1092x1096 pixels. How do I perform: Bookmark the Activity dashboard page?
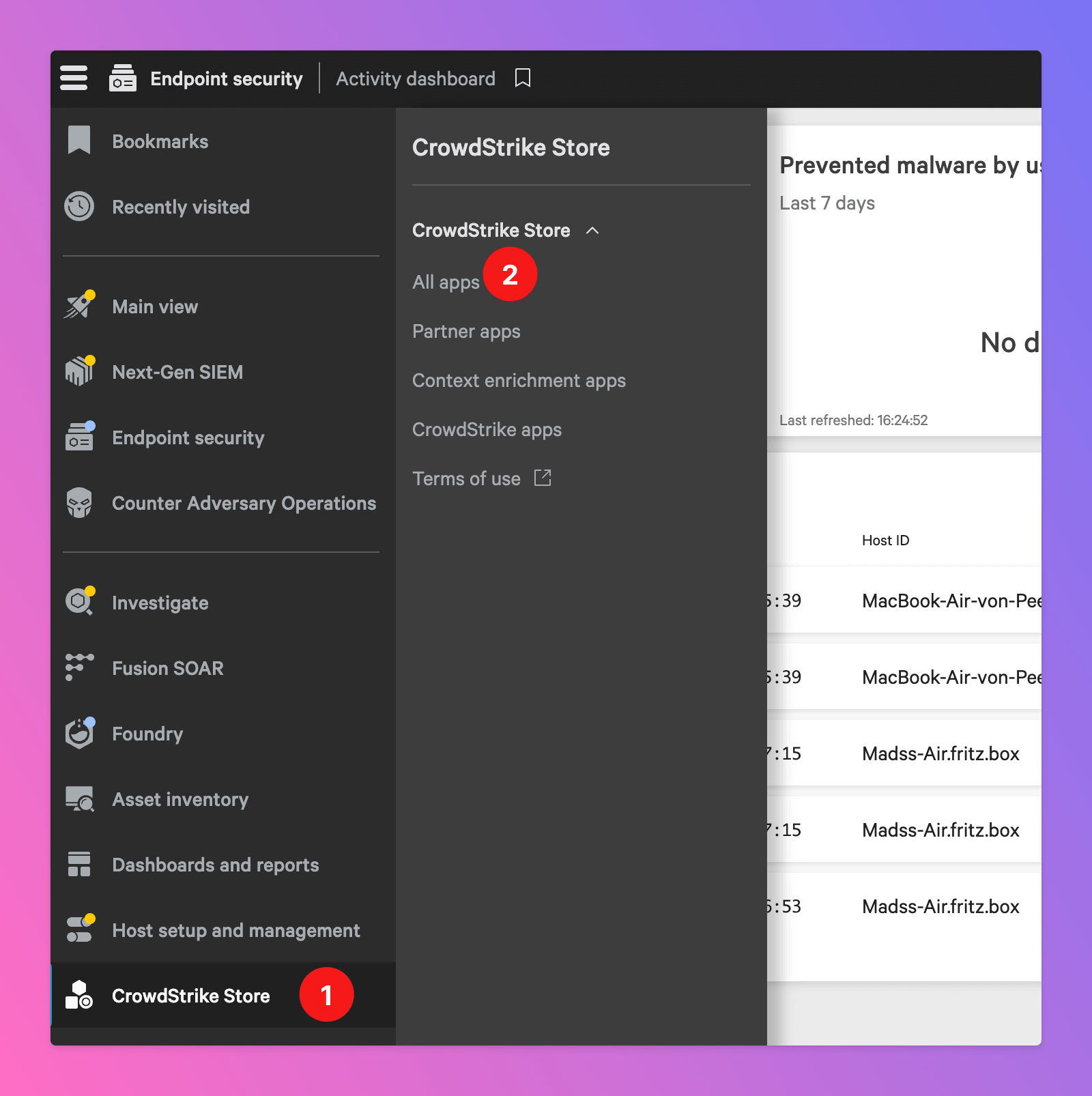coord(523,78)
